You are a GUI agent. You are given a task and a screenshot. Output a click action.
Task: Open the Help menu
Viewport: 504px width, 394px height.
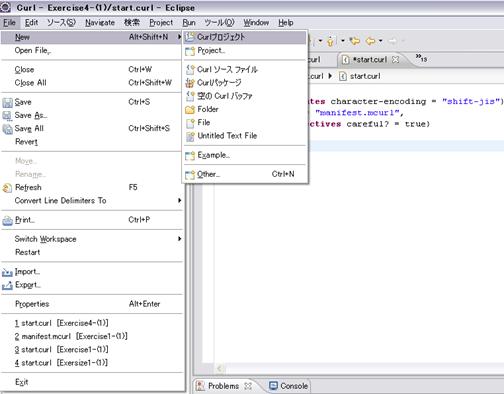286,23
